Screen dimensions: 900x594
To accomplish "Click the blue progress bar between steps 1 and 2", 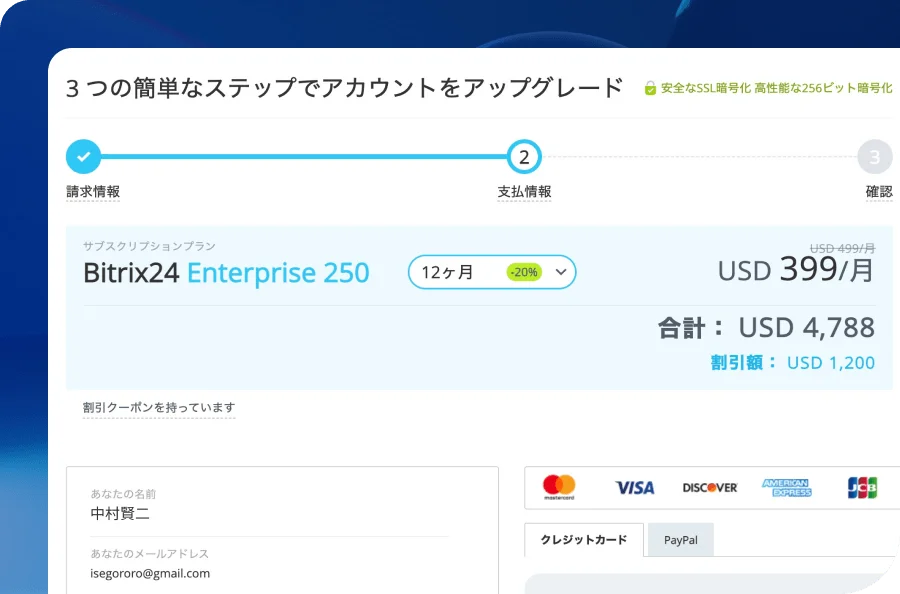I will point(304,156).
